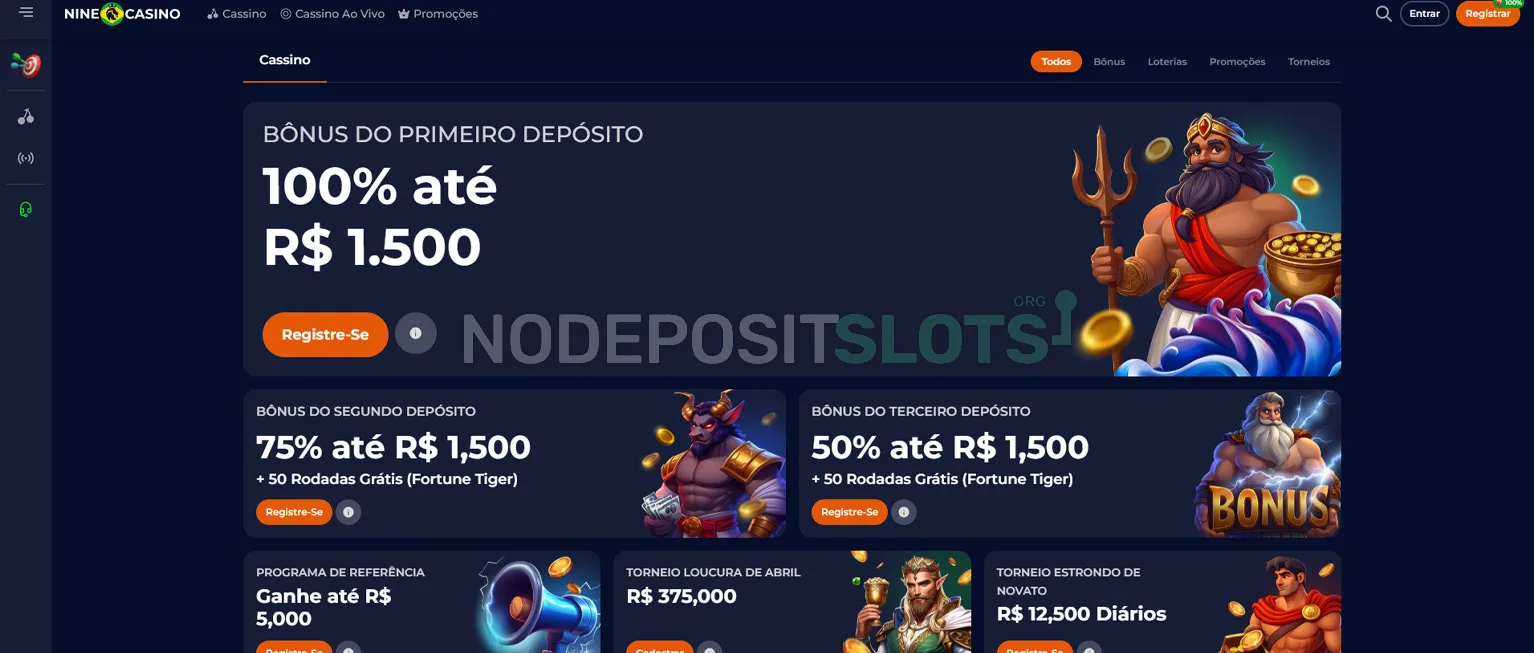Open the hamburger menu icon
Image resolution: width=1534 pixels, height=653 pixels.
click(26, 12)
